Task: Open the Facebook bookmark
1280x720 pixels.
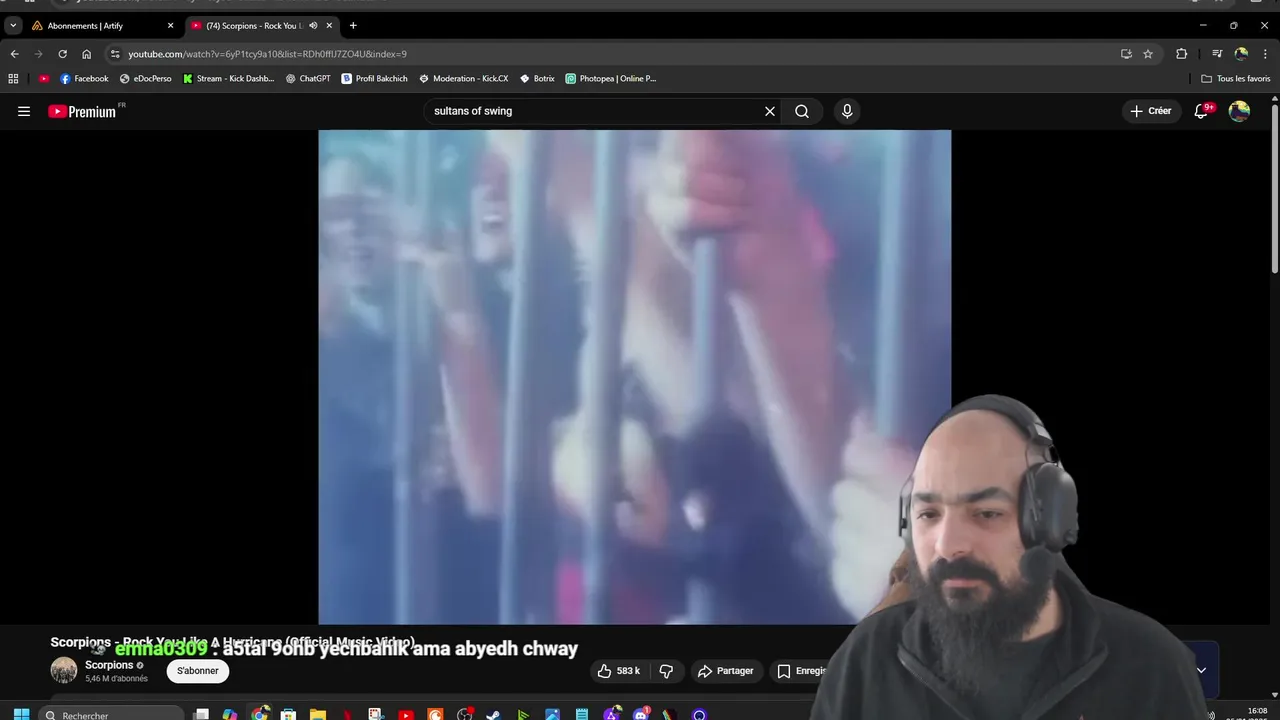Action: coord(84,78)
